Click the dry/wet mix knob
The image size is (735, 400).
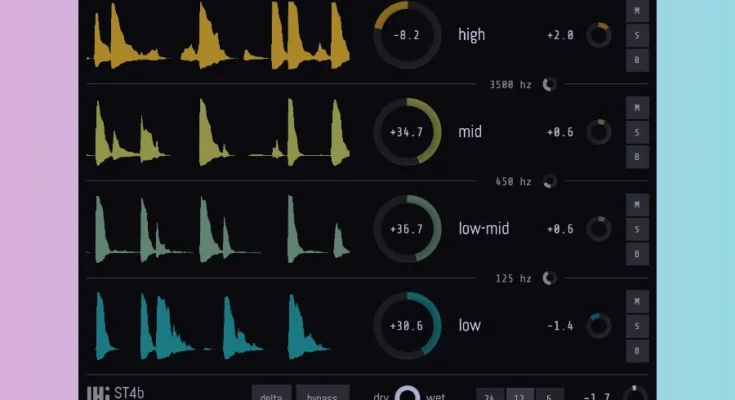(407, 395)
